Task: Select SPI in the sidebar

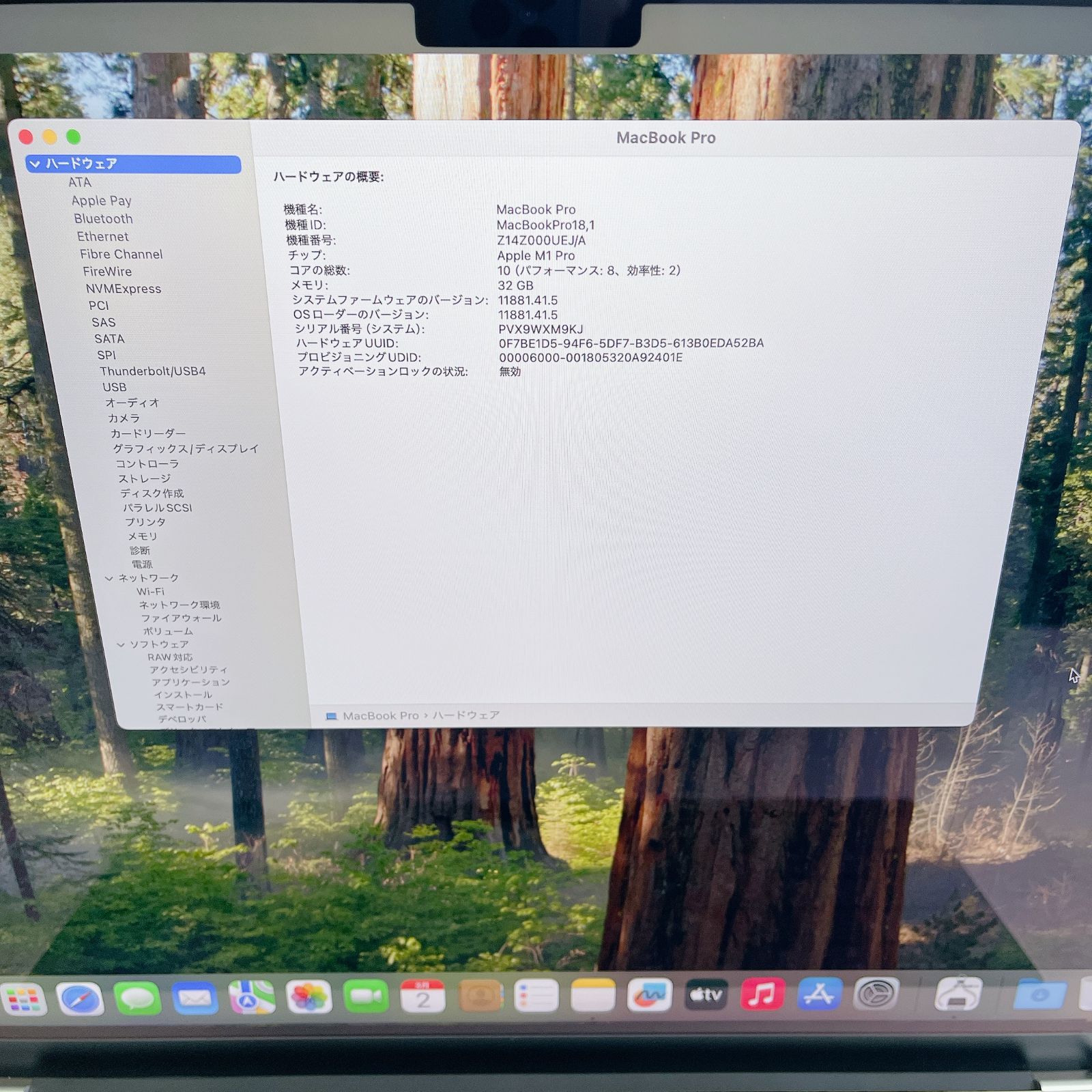Action: pos(106,355)
